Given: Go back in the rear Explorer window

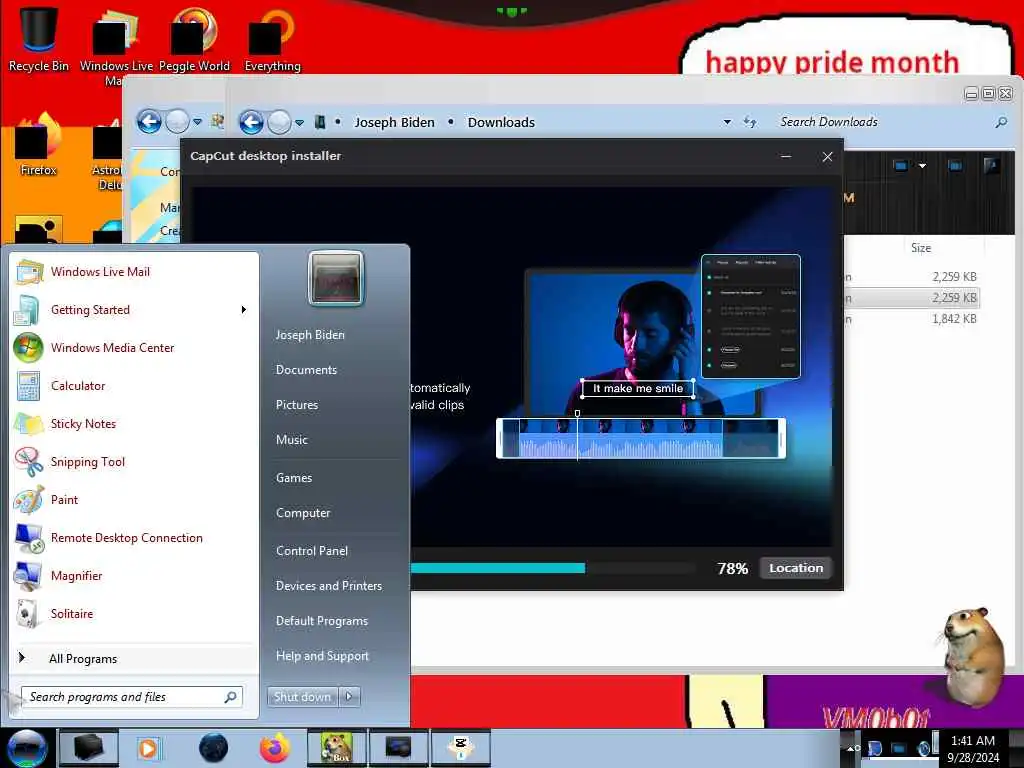Looking at the screenshot, I should 150,121.
